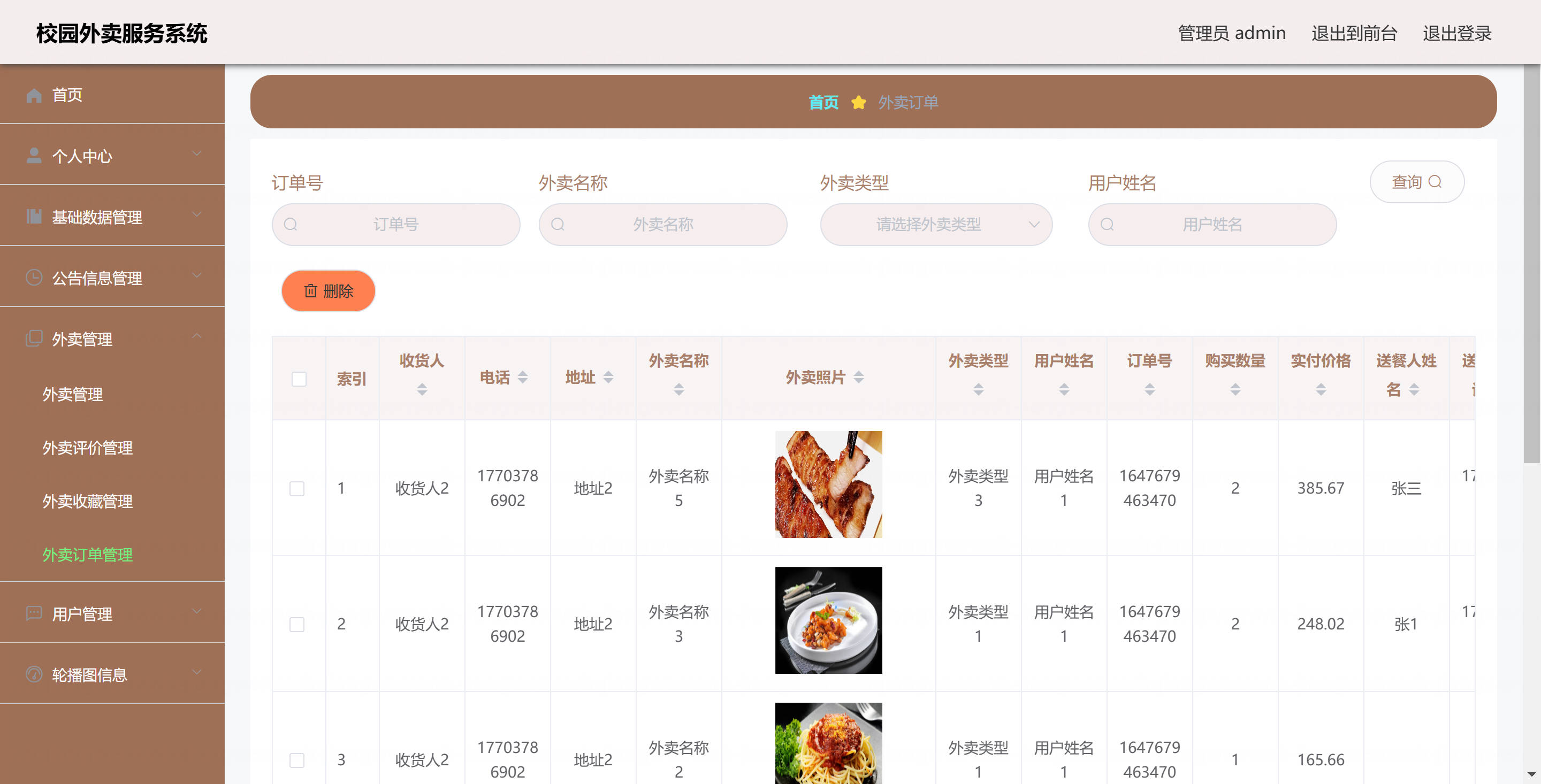This screenshot has width=1541, height=784.
Task: Click the chat icon next to 用户管理
Action: click(34, 613)
